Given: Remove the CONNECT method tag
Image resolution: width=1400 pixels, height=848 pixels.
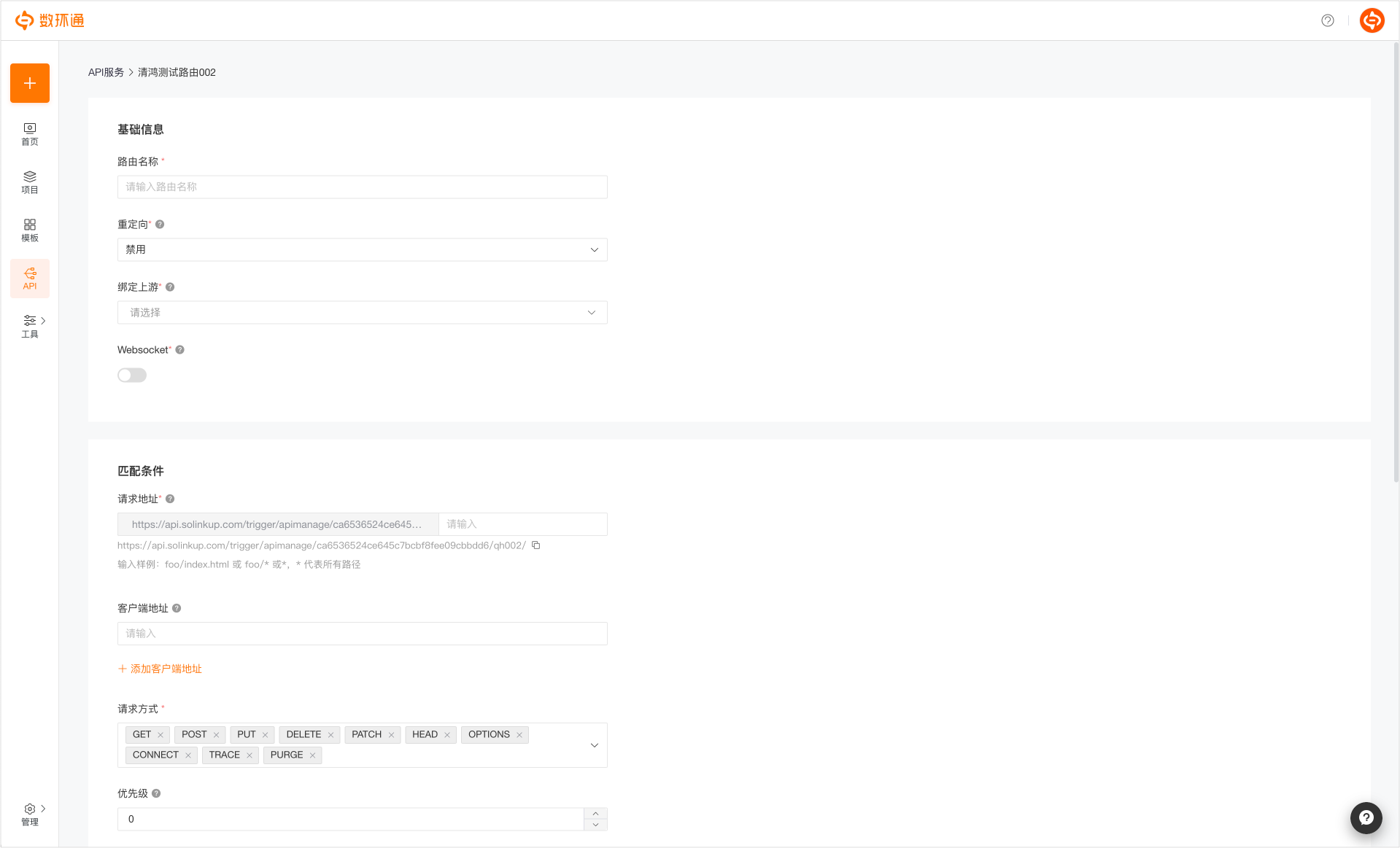Looking at the screenshot, I should [188, 755].
